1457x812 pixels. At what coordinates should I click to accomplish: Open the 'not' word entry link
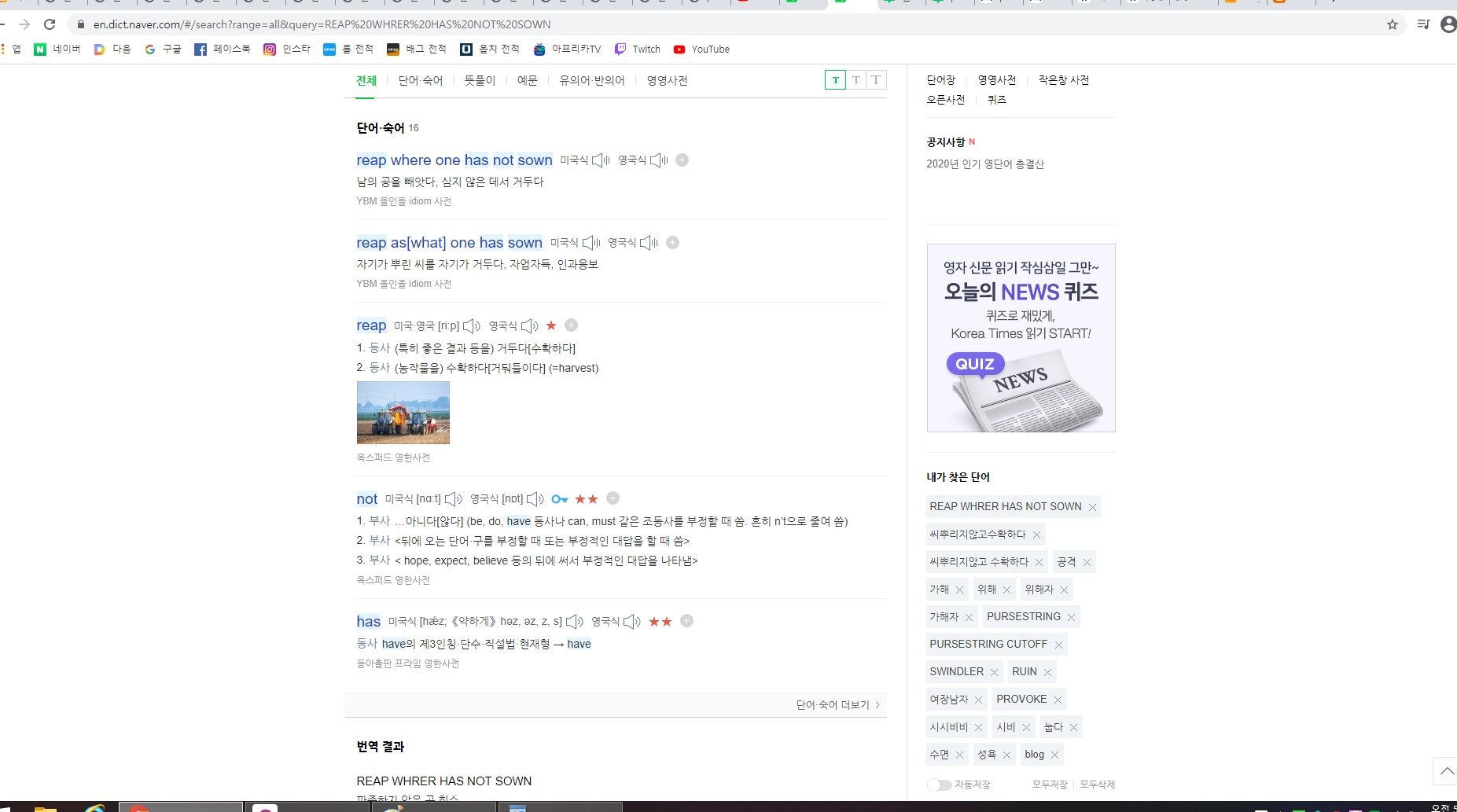(367, 499)
